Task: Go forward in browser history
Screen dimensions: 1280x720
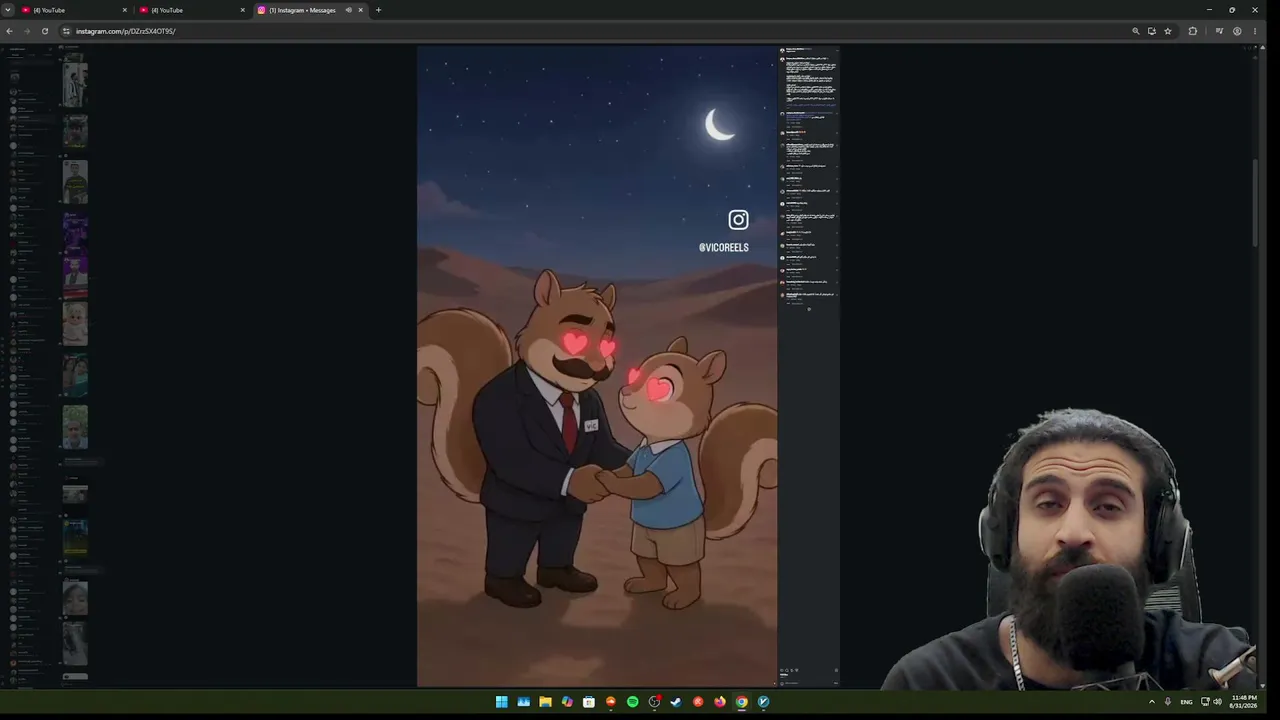Action: pyautogui.click(x=27, y=31)
